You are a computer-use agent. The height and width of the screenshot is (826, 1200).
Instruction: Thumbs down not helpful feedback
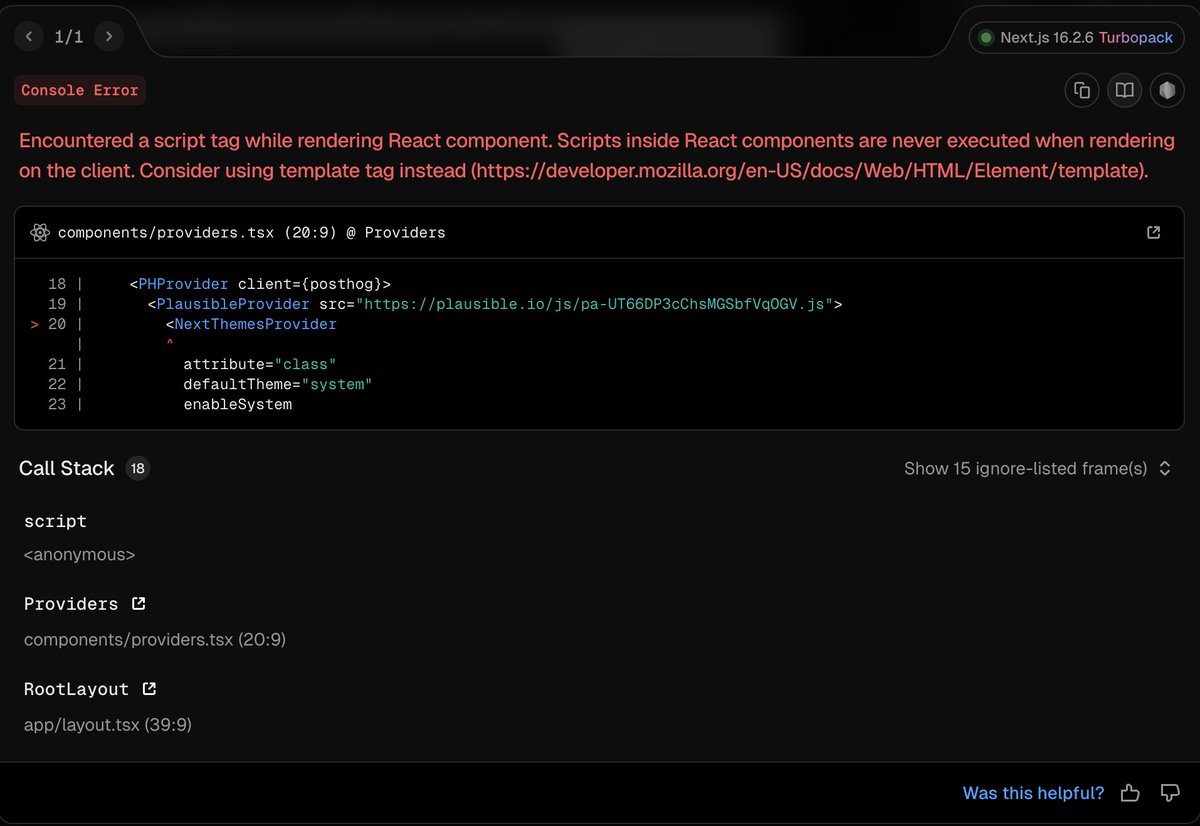coord(1170,793)
